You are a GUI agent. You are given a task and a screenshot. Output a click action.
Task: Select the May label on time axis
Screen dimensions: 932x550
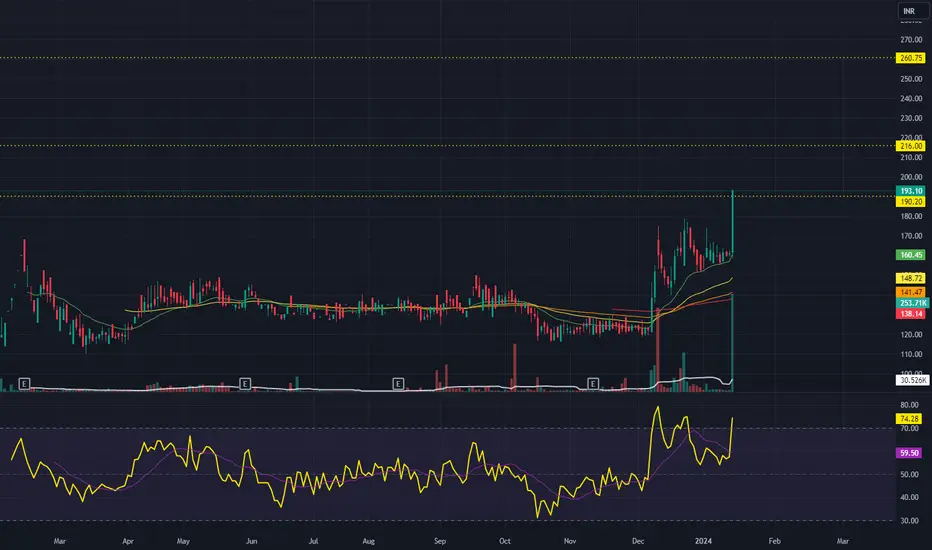[183, 541]
